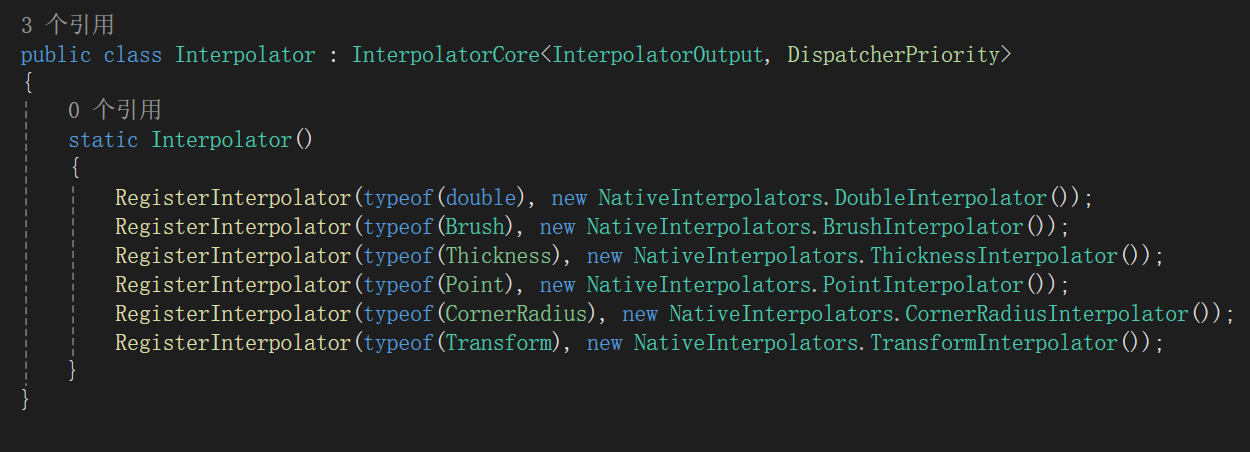Click the InterpolatorOutput type argument

pos(658,54)
